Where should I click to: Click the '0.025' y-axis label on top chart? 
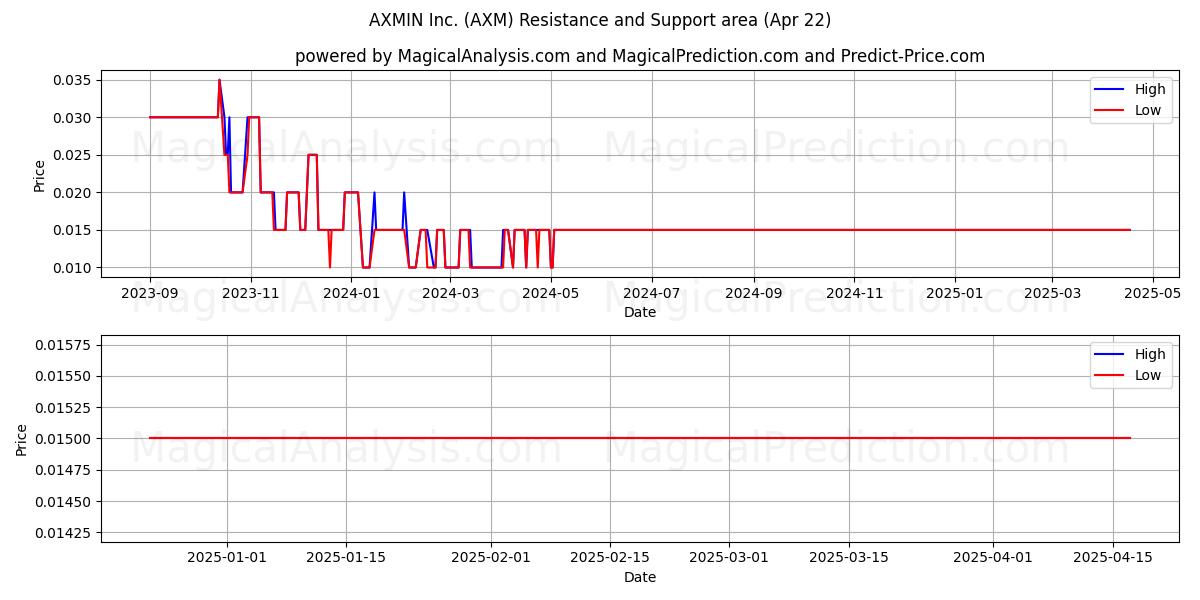click(x=72, y=155)
